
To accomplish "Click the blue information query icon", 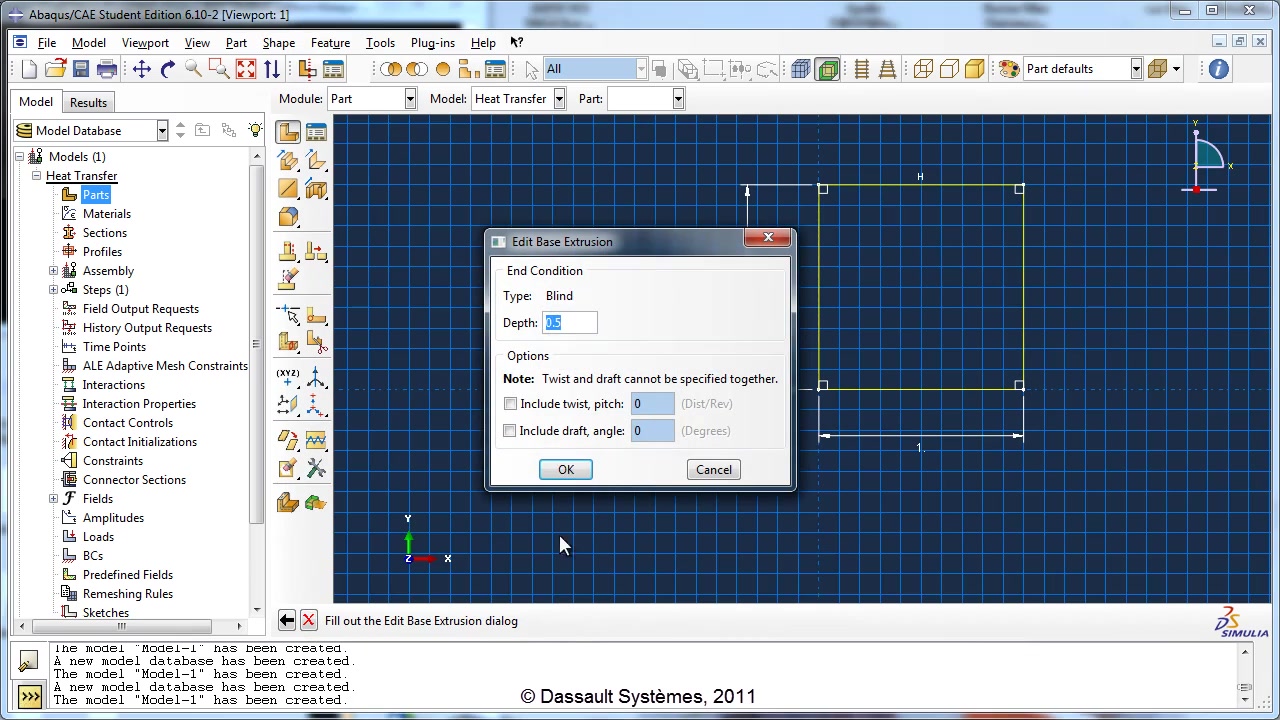I will 1218,69.
